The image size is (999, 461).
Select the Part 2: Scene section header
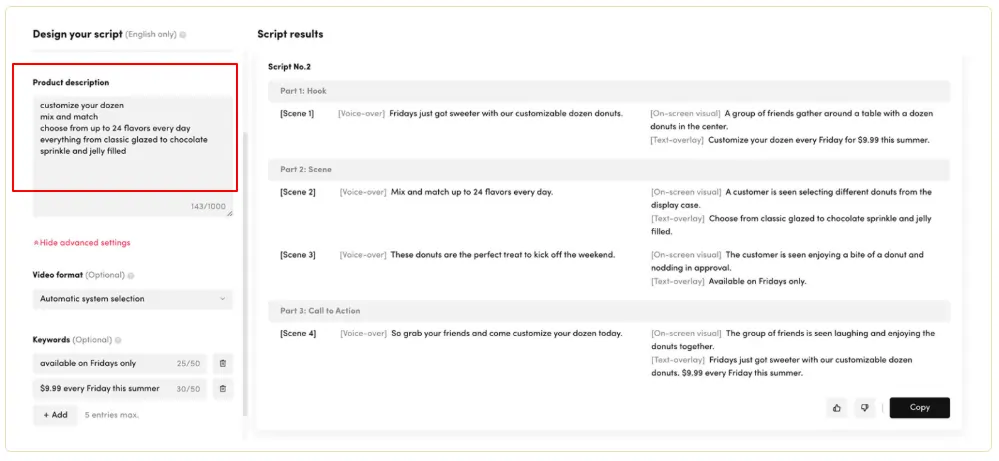(x=608, y=170)
